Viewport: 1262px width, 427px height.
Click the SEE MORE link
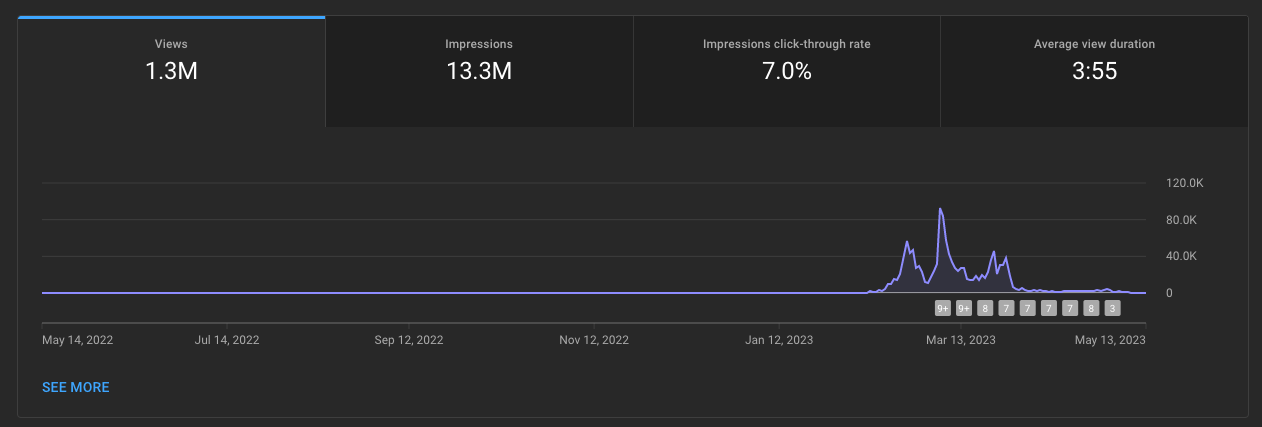tap(76, 387)
